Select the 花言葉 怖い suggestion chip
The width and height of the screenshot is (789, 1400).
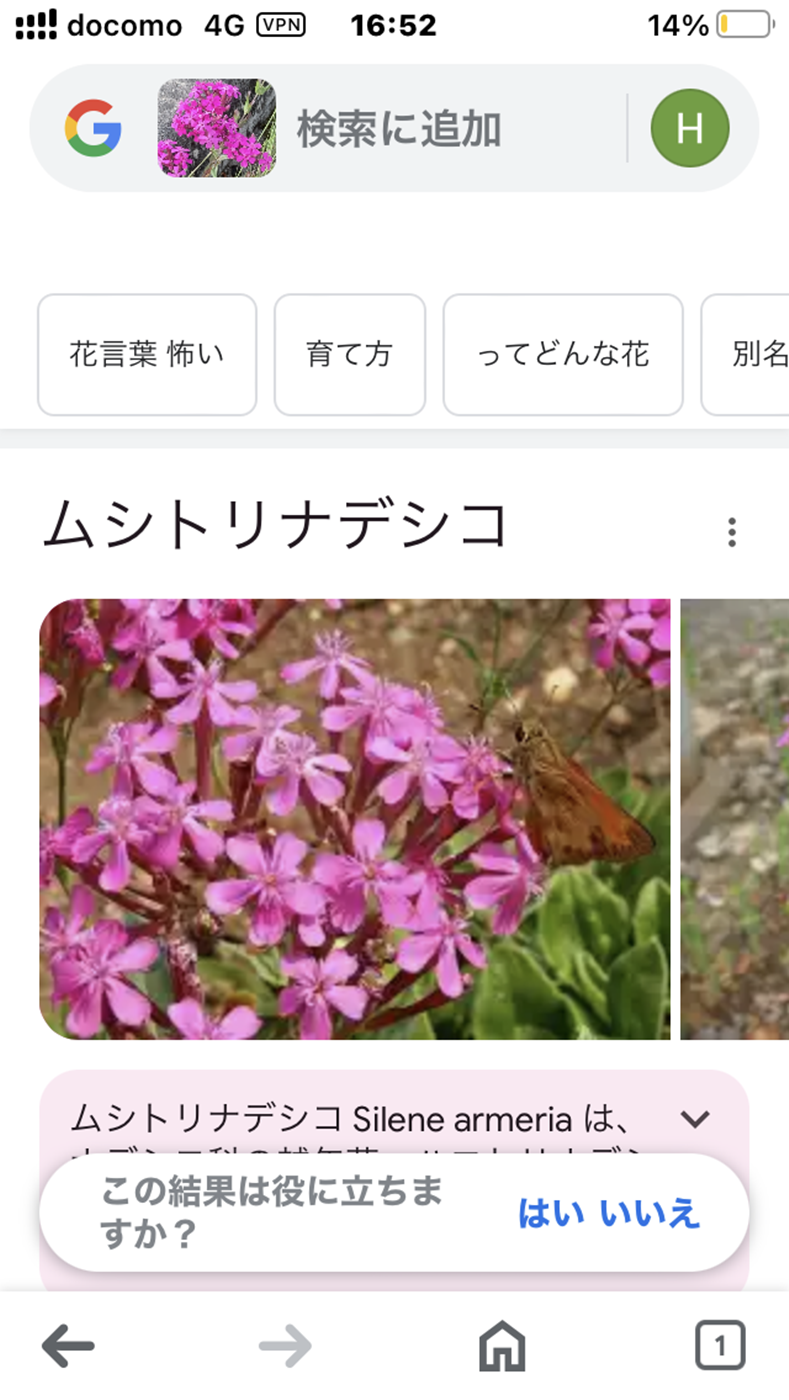click(x=147, y=354)
